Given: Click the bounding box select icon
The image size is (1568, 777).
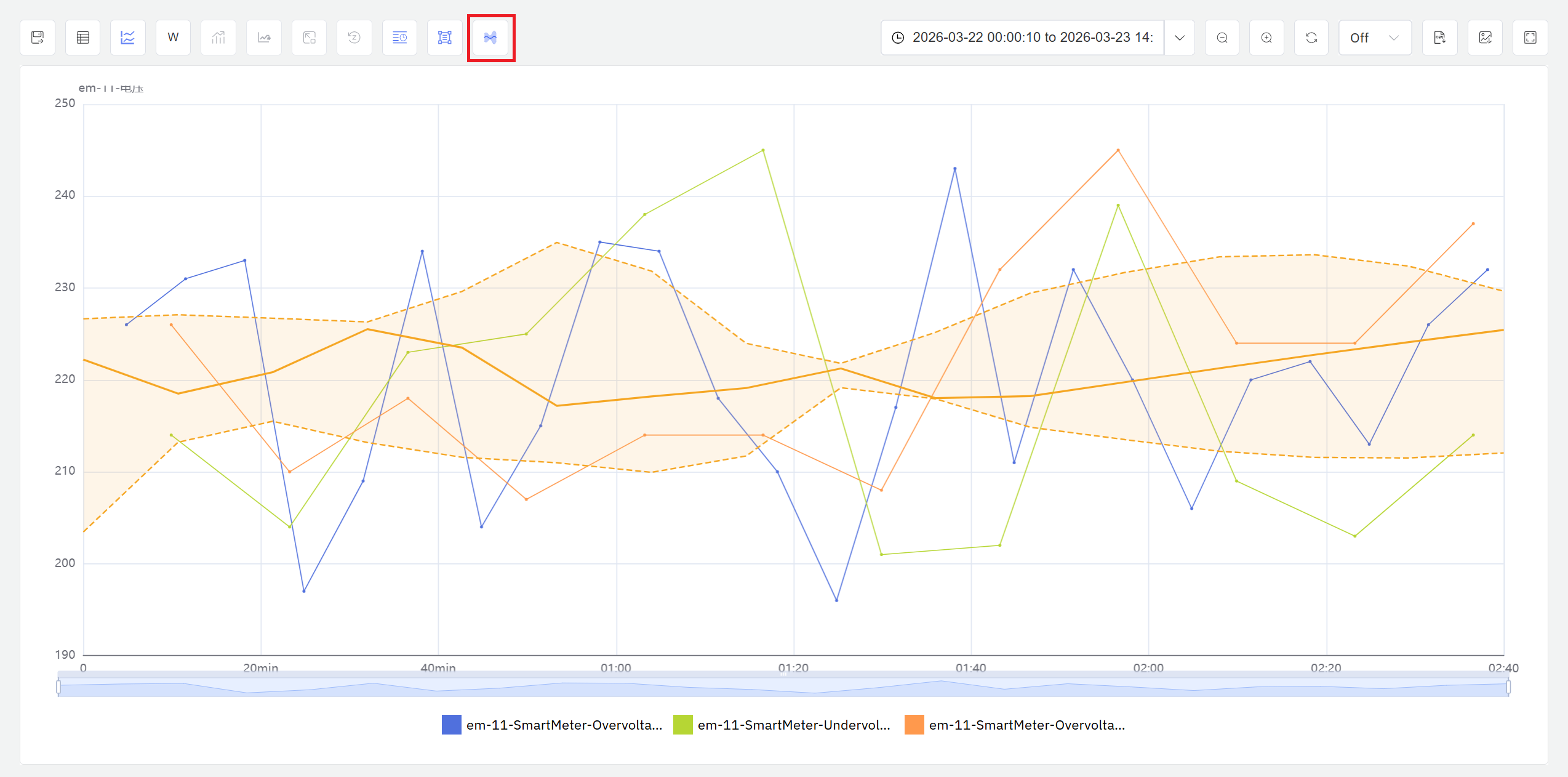Looking at the screenshot, I should pos(445,38).
